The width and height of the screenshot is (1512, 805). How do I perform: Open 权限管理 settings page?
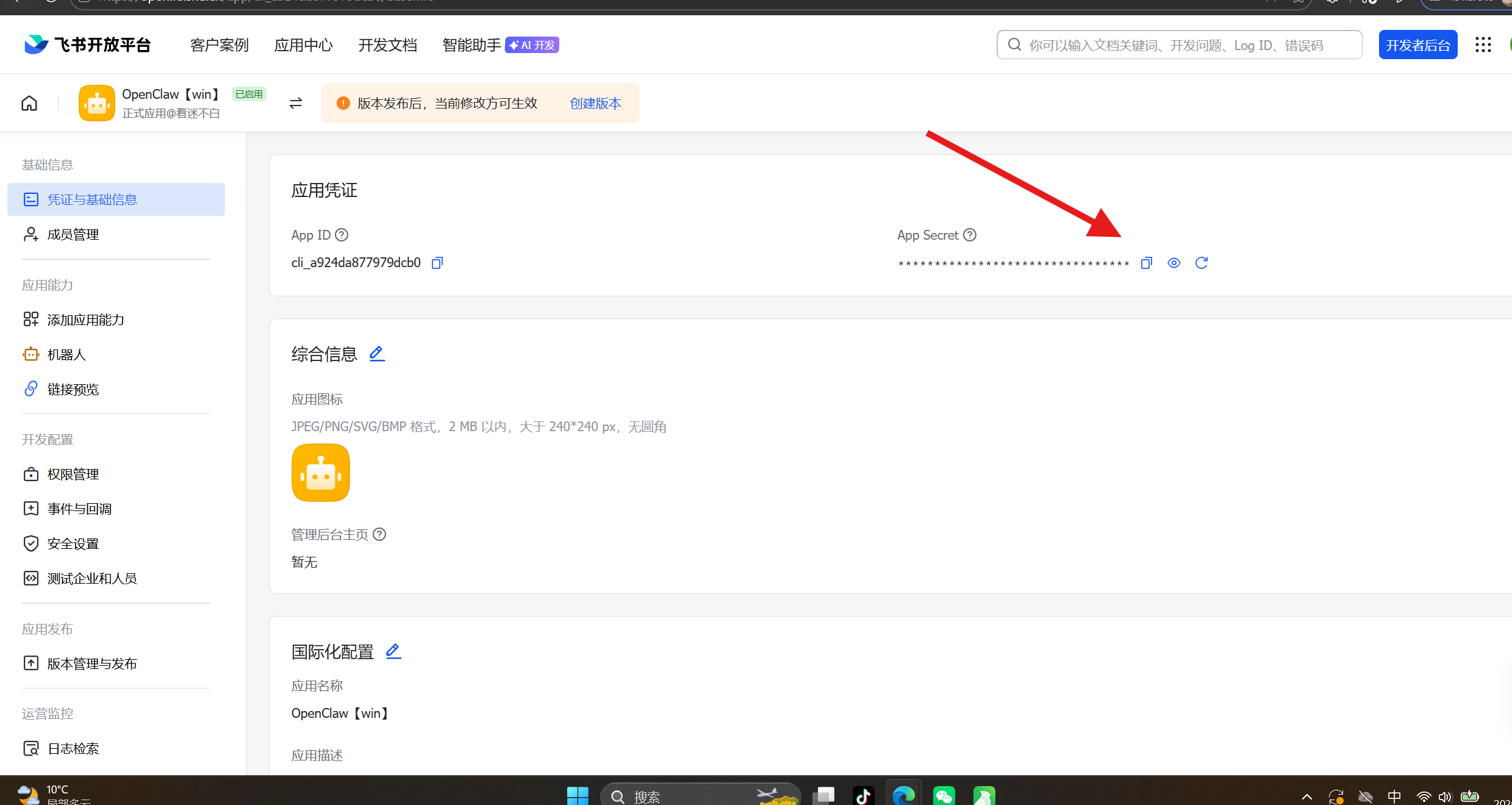click(x=73, y=474)
